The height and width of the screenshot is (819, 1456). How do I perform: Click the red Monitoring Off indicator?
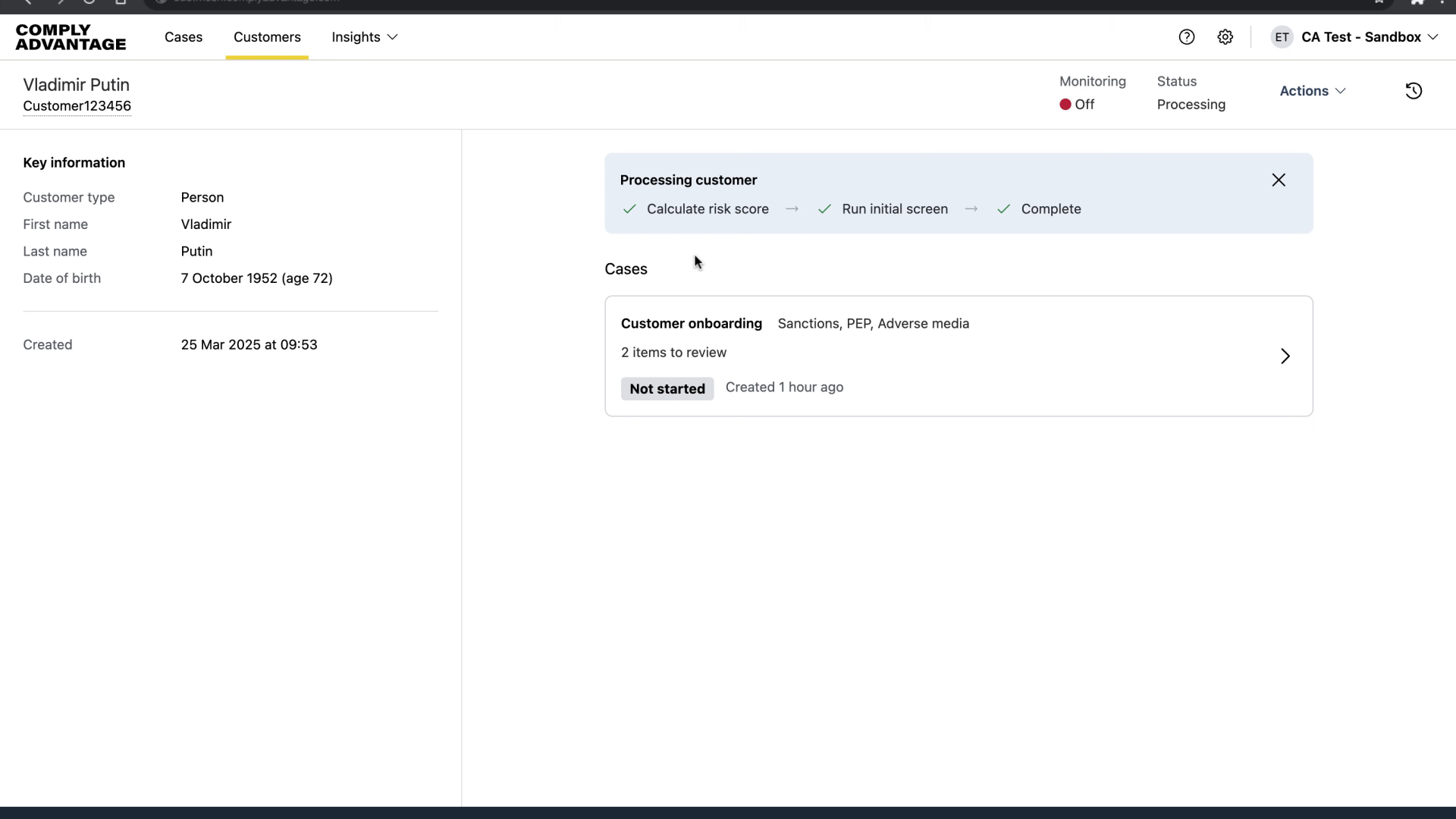tap(1065, 105)
